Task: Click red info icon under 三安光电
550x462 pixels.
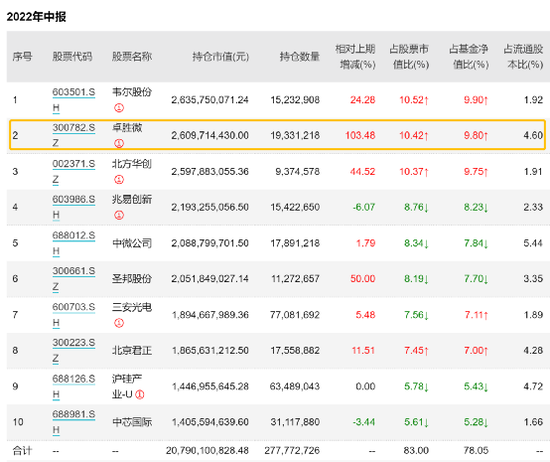Action: click(x=119, y=323)
